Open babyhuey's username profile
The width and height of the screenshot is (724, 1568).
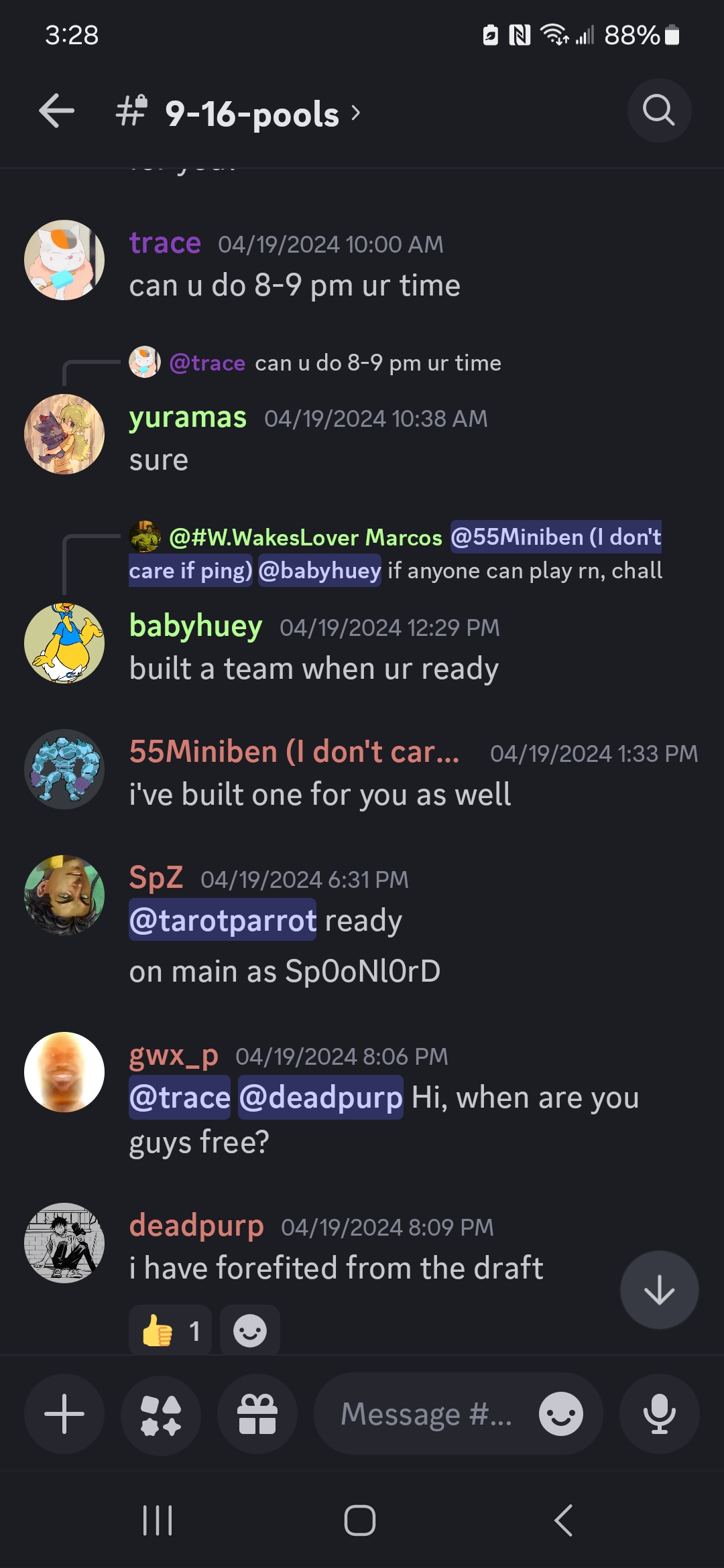tap(196, 626)
